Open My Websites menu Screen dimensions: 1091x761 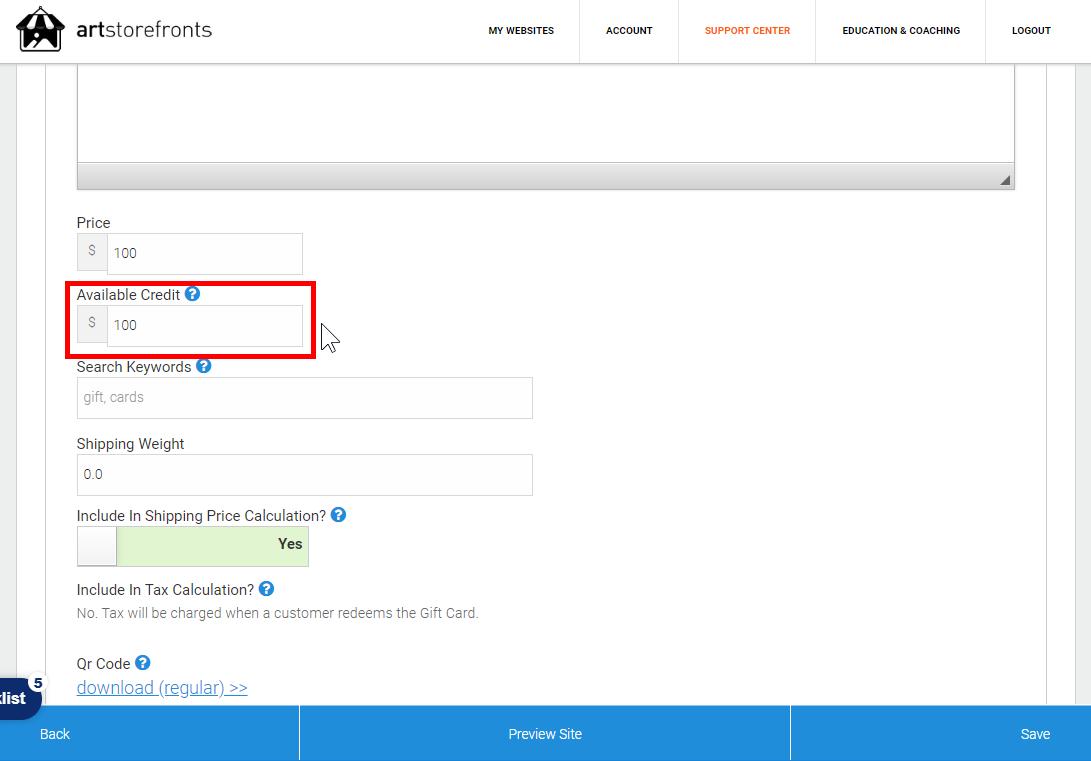(x=521, y=31)
